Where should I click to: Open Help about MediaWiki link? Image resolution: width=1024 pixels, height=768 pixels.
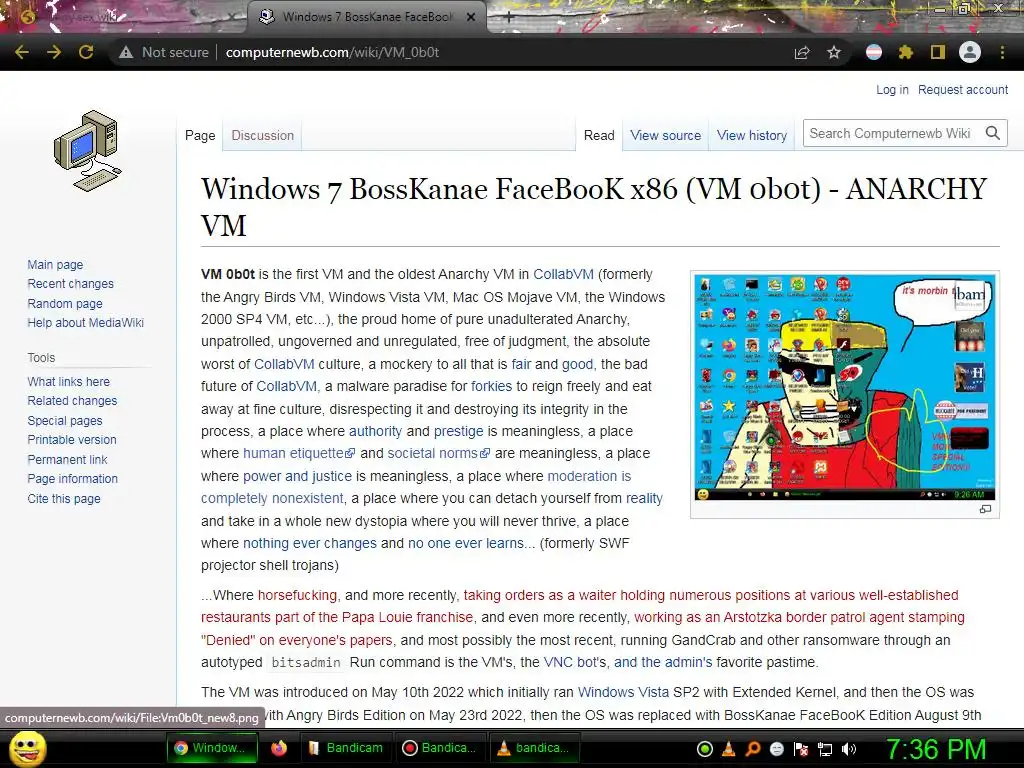click(86, 323)
